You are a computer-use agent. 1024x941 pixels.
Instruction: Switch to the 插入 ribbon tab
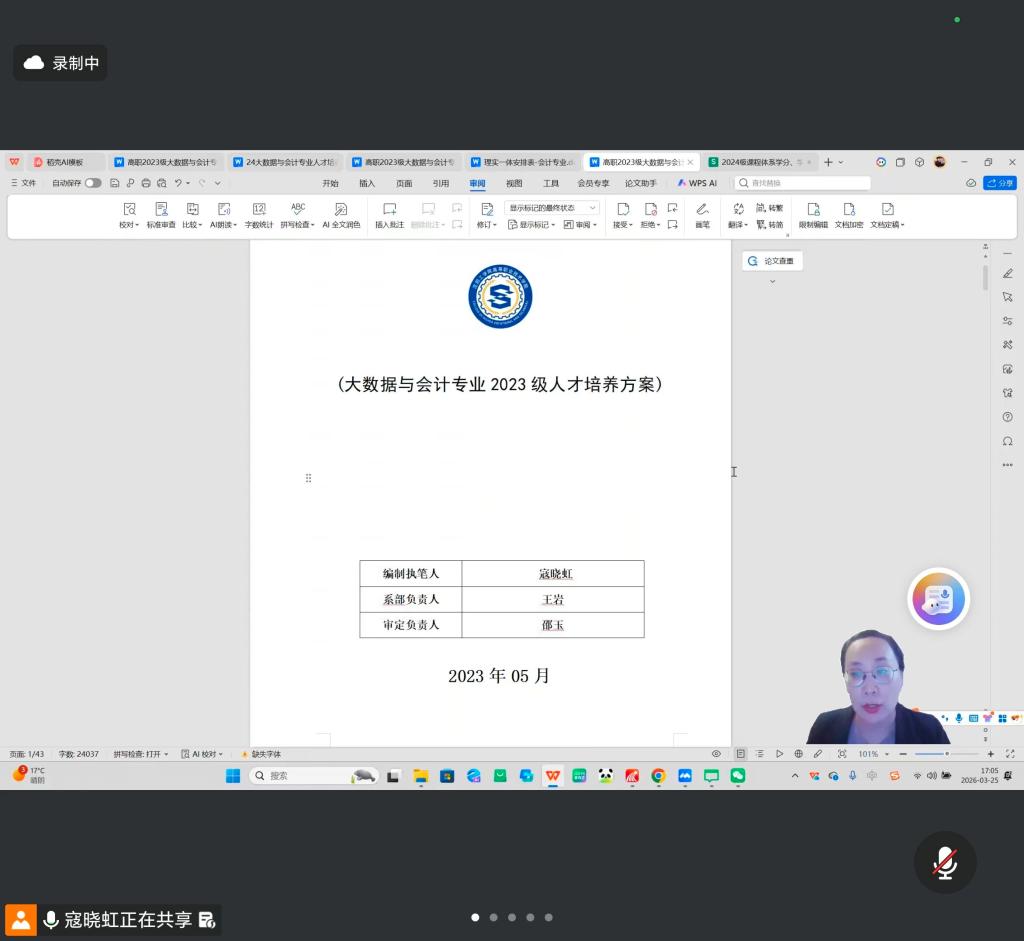pos(367,183)
